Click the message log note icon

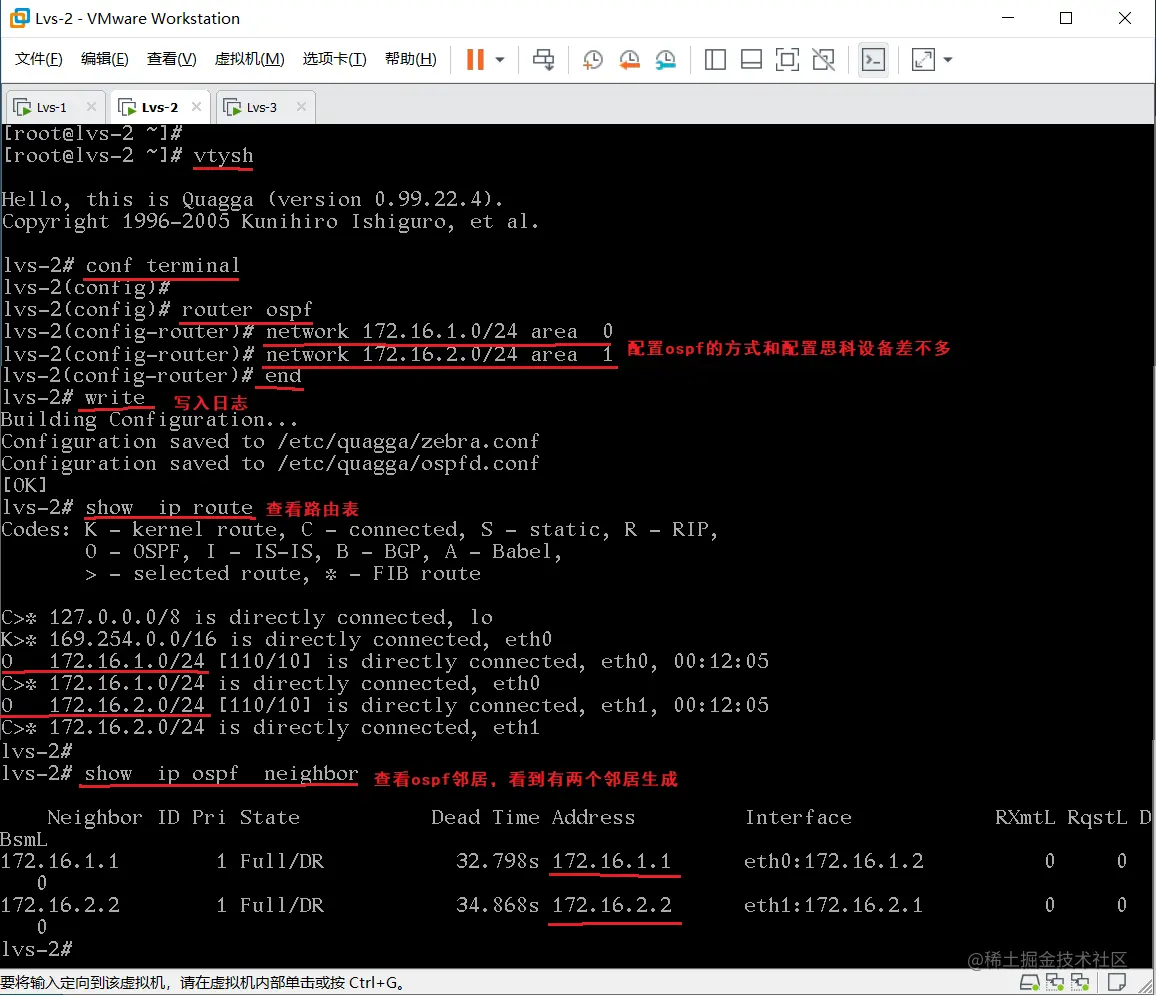pos(1117,983)
